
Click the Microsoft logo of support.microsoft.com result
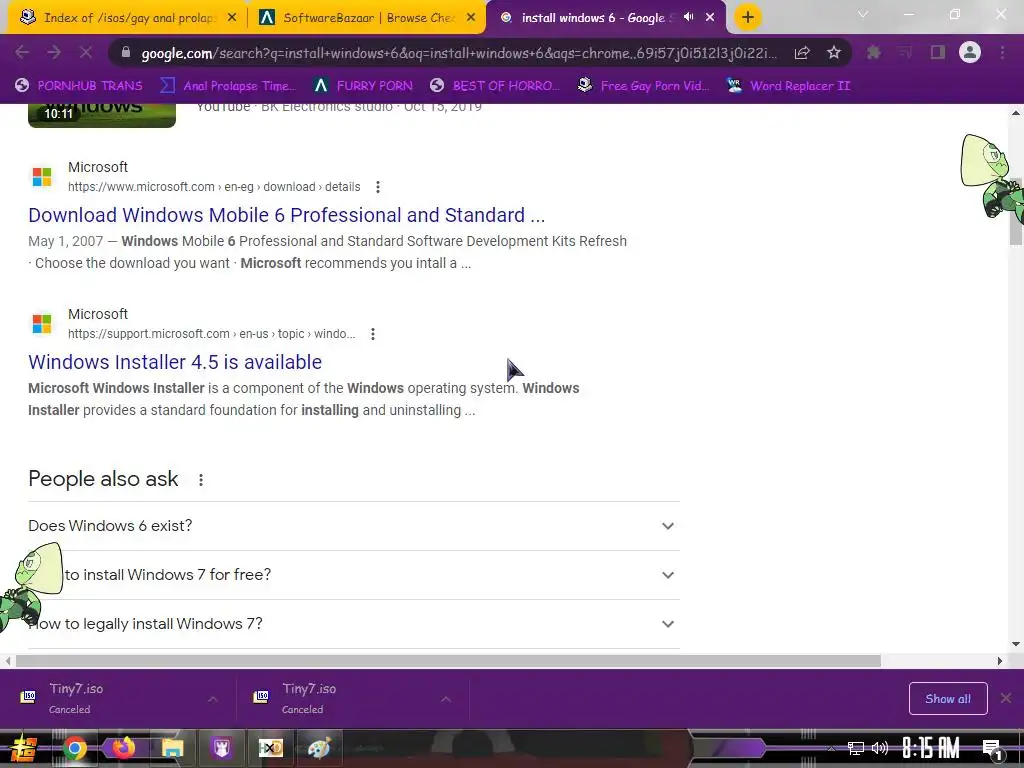42,323
